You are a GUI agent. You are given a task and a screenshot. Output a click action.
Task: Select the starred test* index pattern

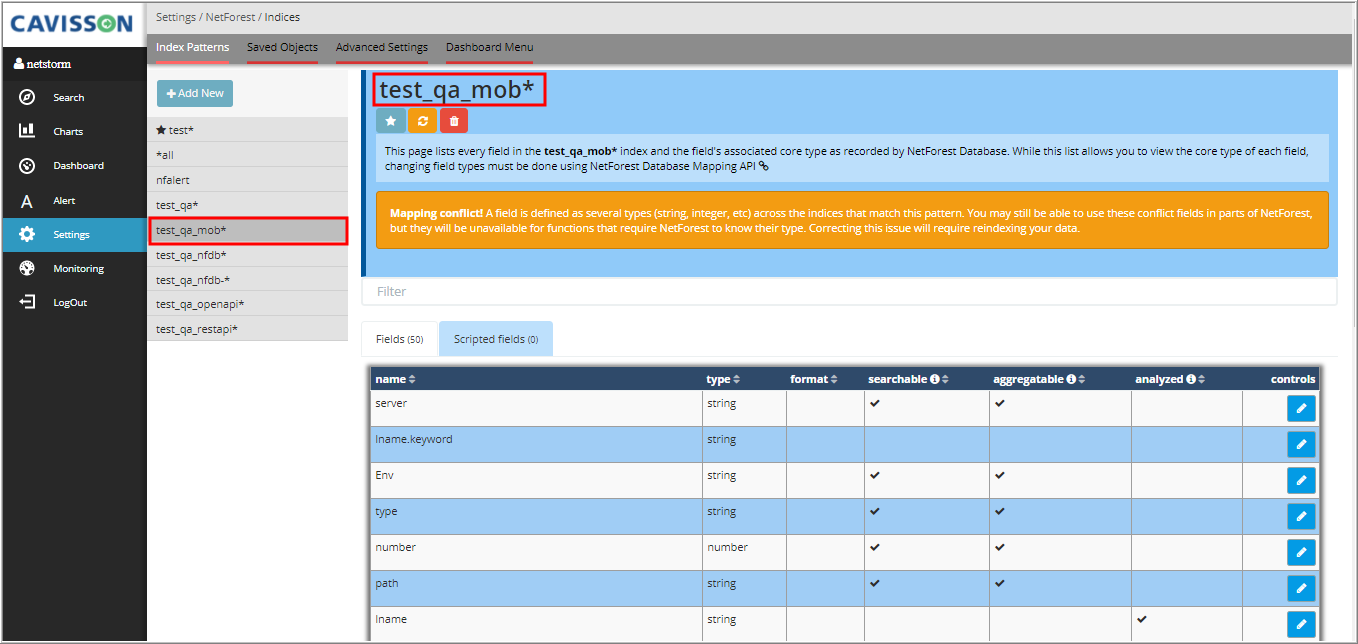pos(248,130)
